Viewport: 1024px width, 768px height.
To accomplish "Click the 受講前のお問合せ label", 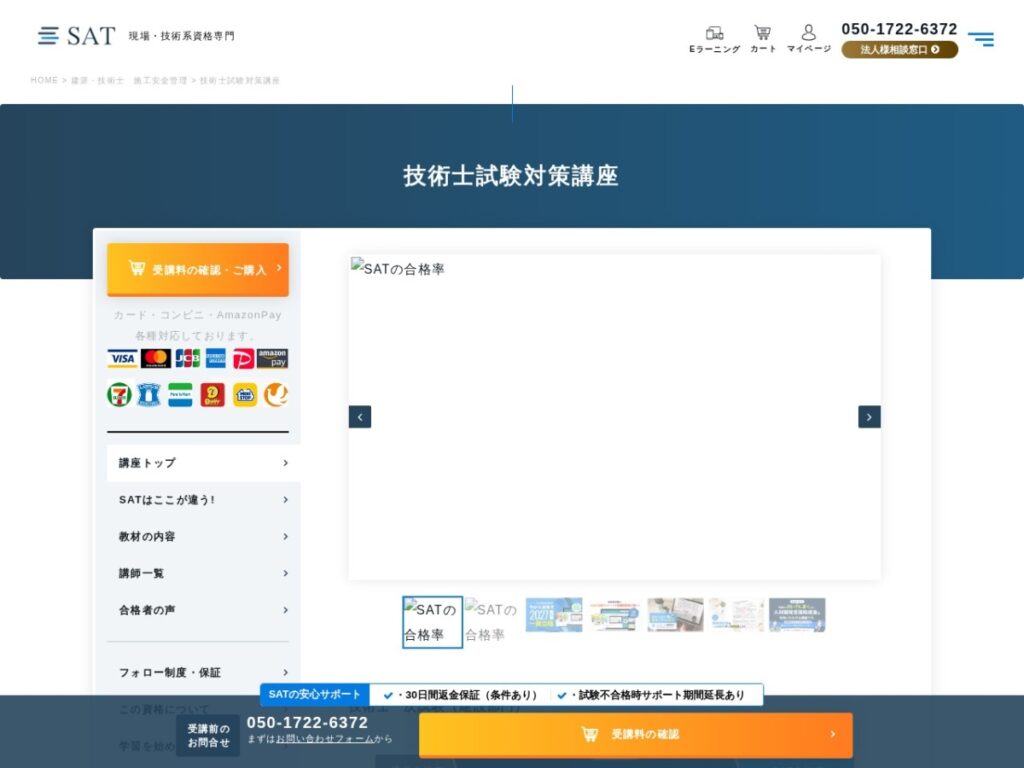I will (208, 735).
